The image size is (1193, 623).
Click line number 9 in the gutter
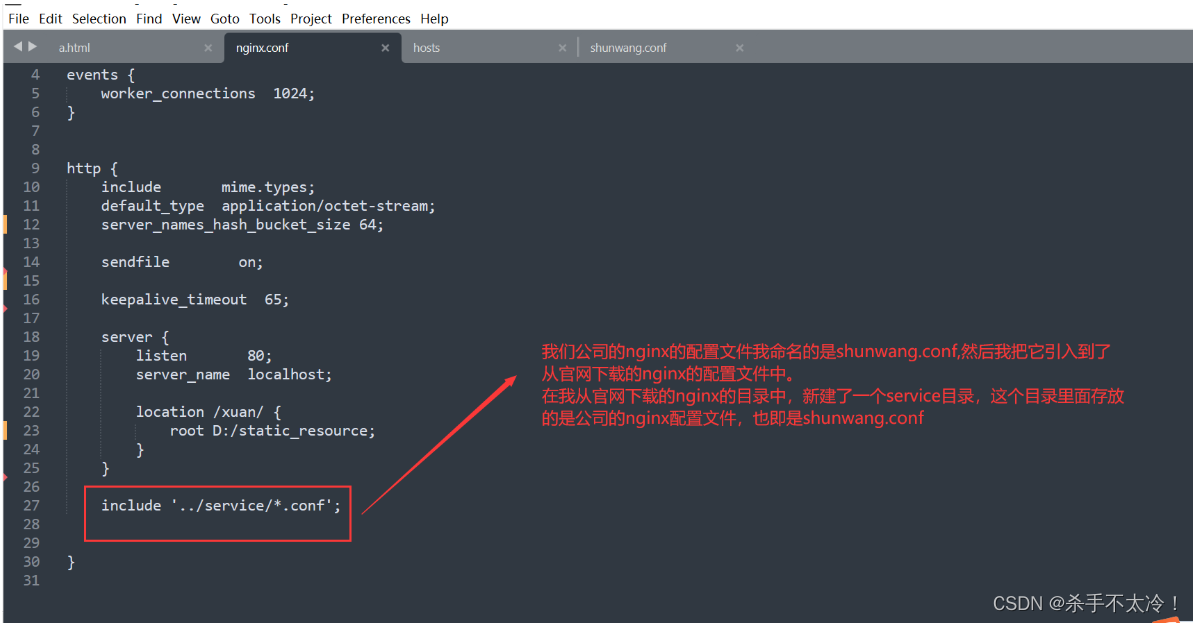click(35, 168)
